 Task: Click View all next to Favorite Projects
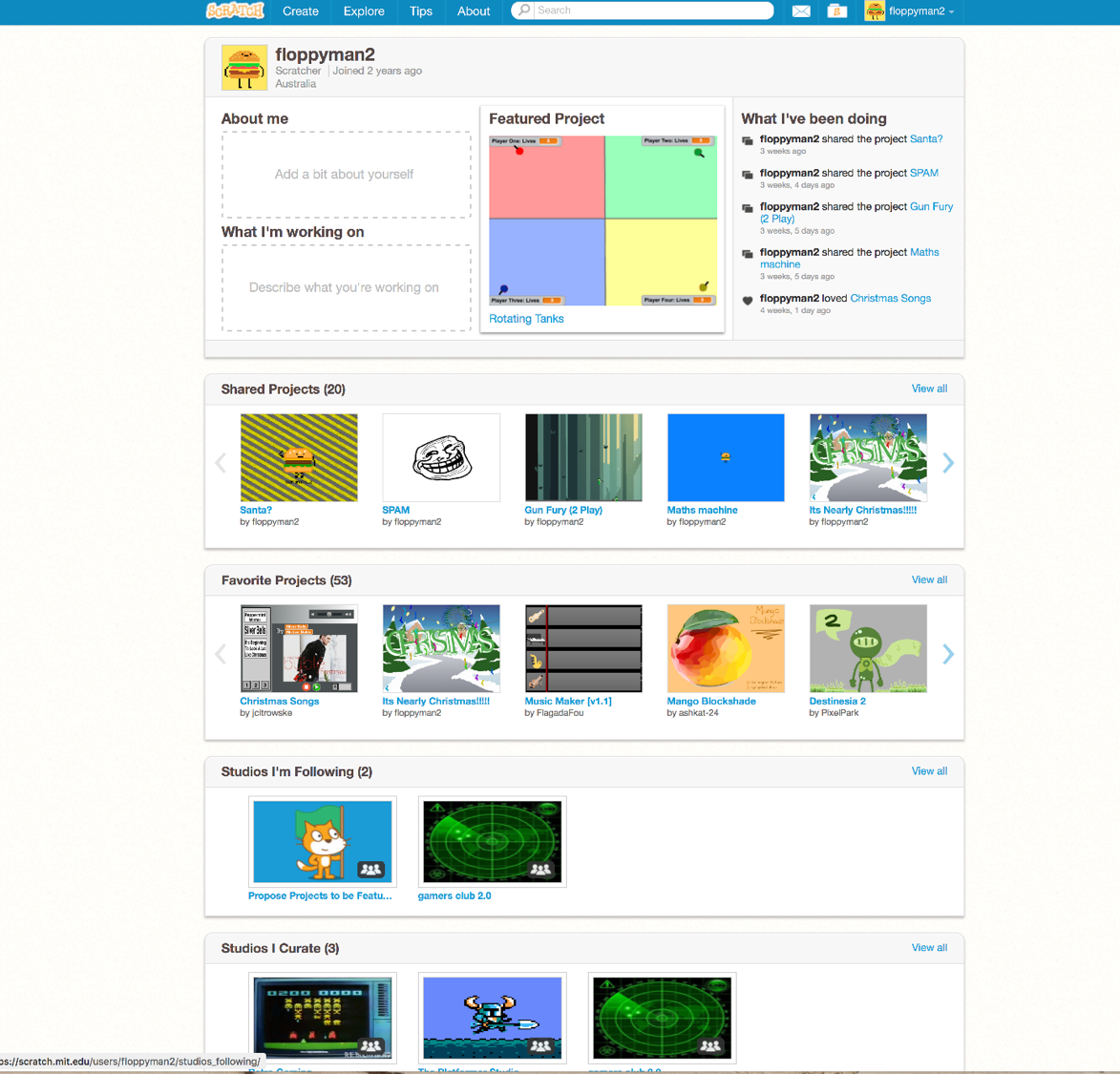click(x=929, y=579)
